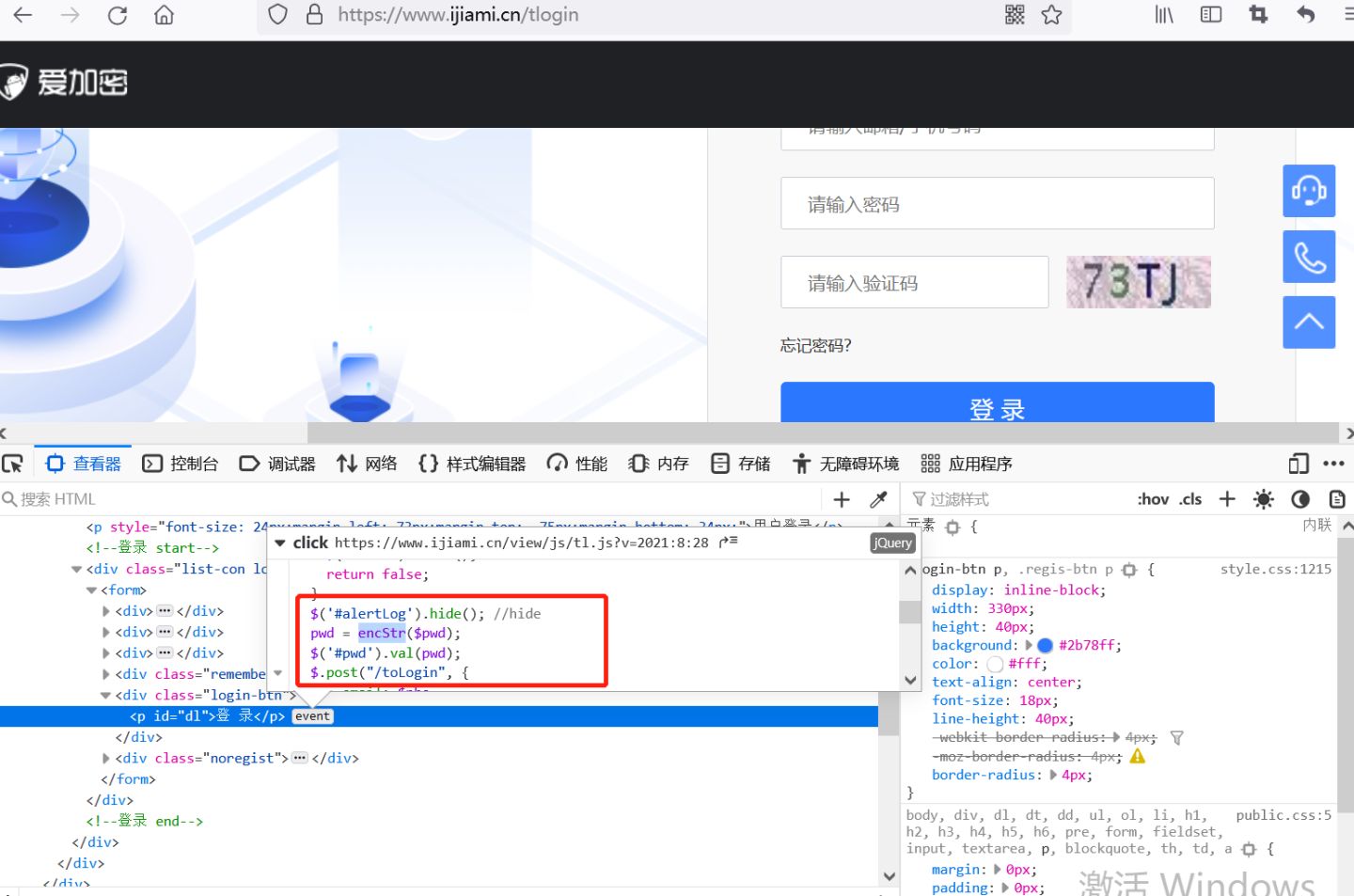
Task: Expand the border-radius property arrow
Action: click(1053, 775)
